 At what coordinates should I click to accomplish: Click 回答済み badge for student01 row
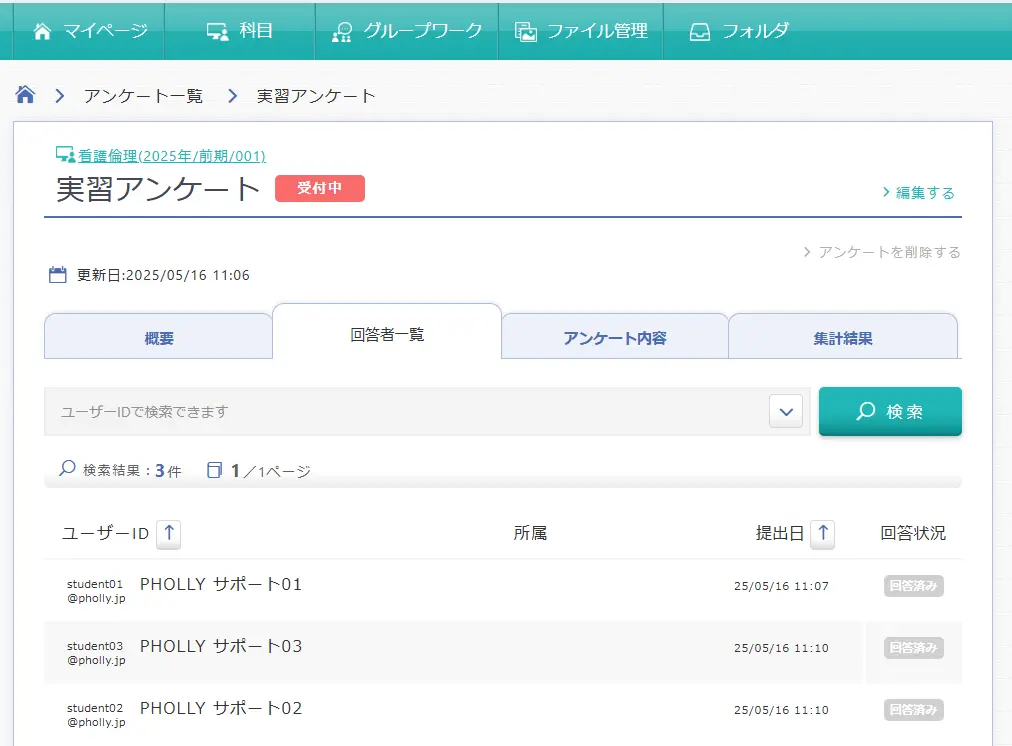pos(914,586)
